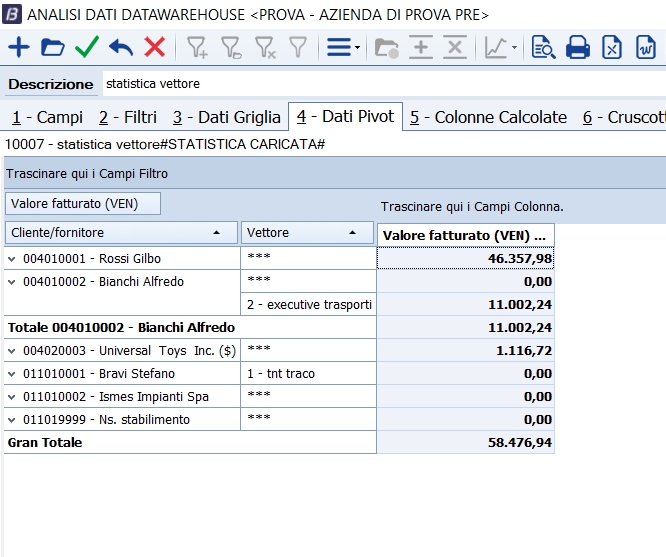Image resolution: width=666 pixels, height=557 pixels.
Task: Export to Excel using toolbar icon
Action: coord(612,47)
